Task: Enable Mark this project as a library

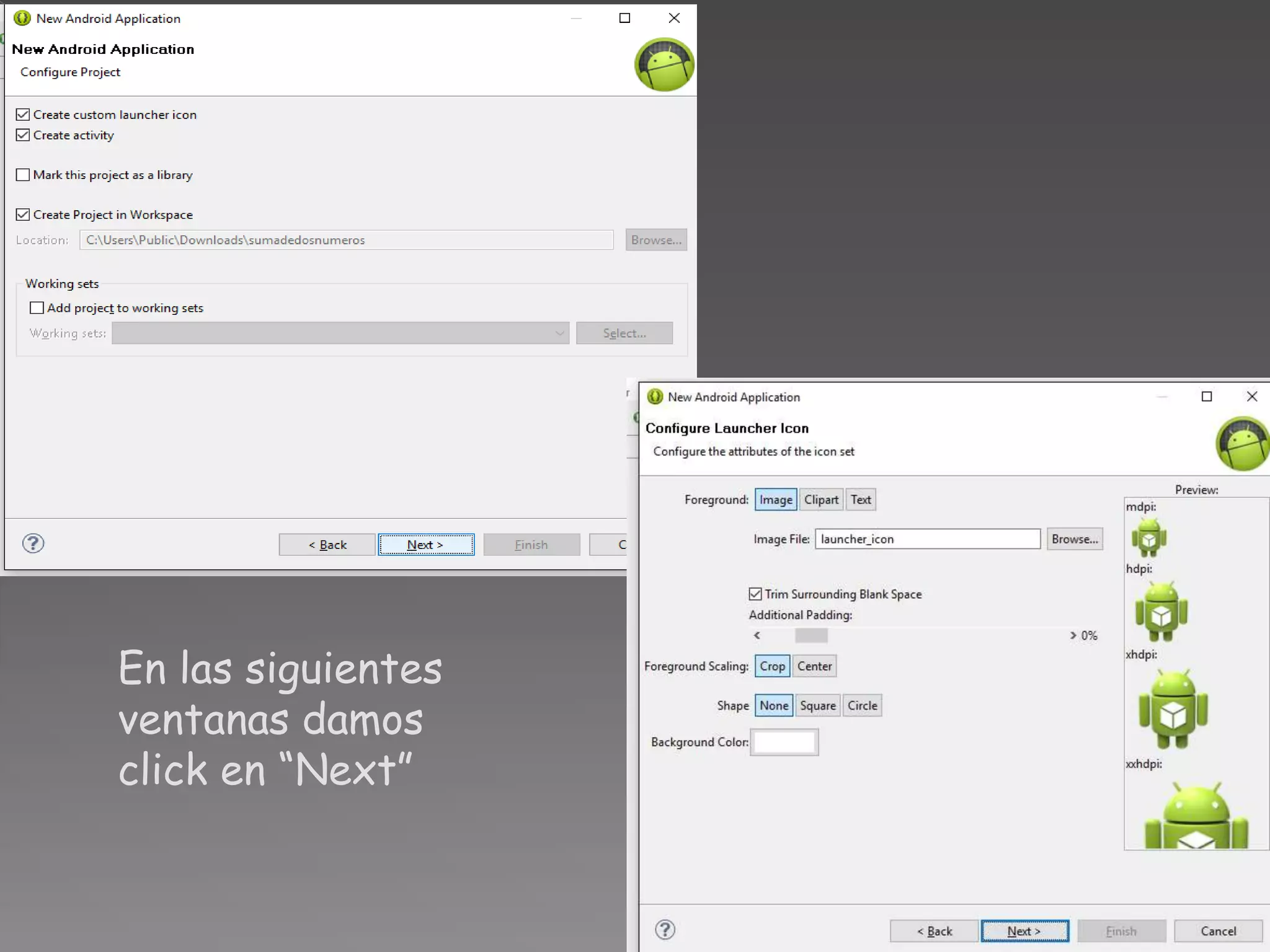Action: pos(23,175)
